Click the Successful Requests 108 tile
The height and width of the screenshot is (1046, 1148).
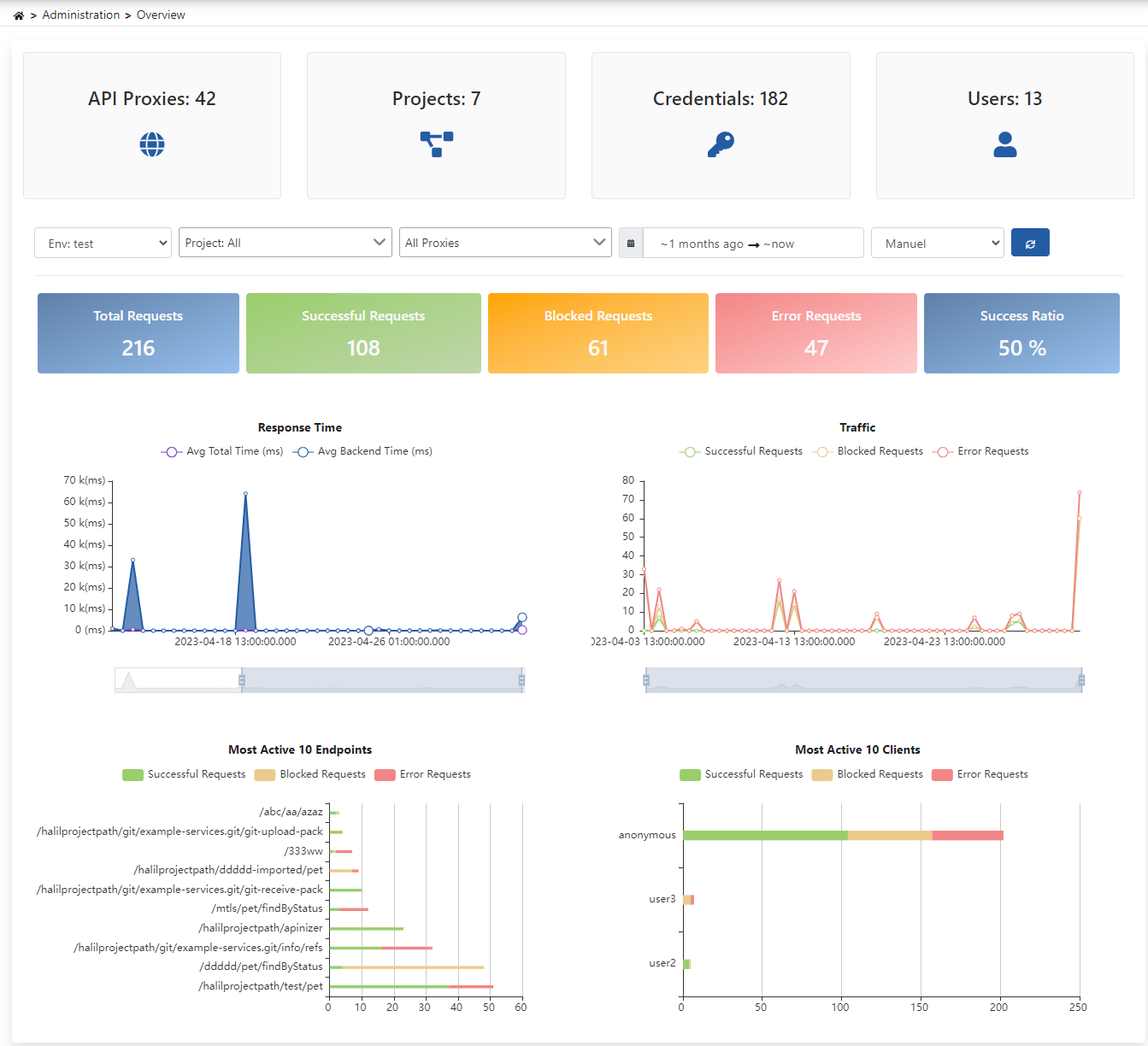tap(363, 333)
